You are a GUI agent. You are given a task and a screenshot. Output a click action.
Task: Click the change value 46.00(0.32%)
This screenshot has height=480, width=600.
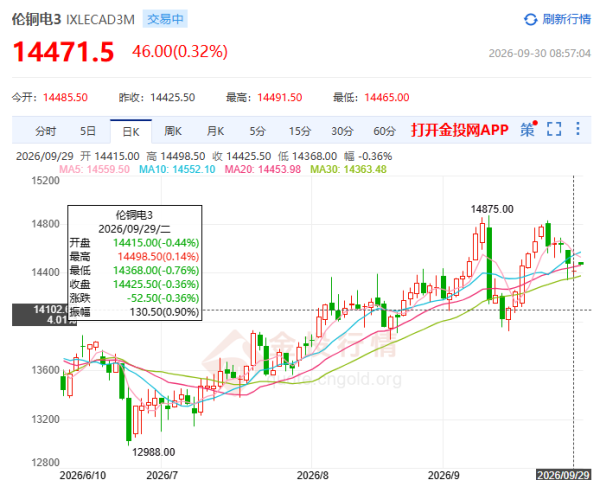pyautogui.click(x=180, y=51)
